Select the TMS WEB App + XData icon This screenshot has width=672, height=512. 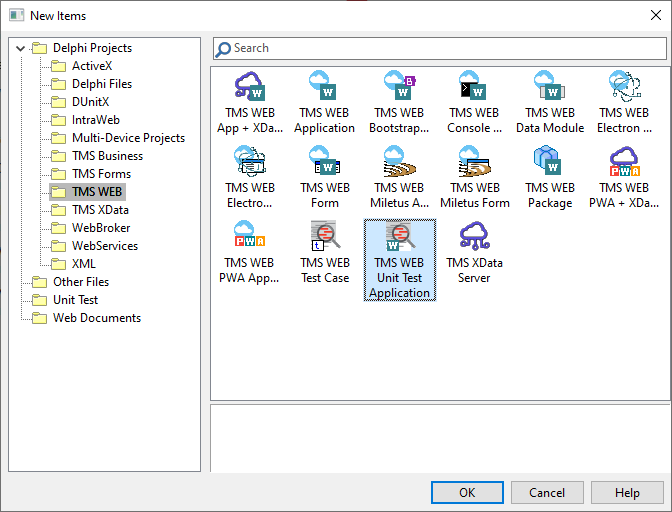250,86
